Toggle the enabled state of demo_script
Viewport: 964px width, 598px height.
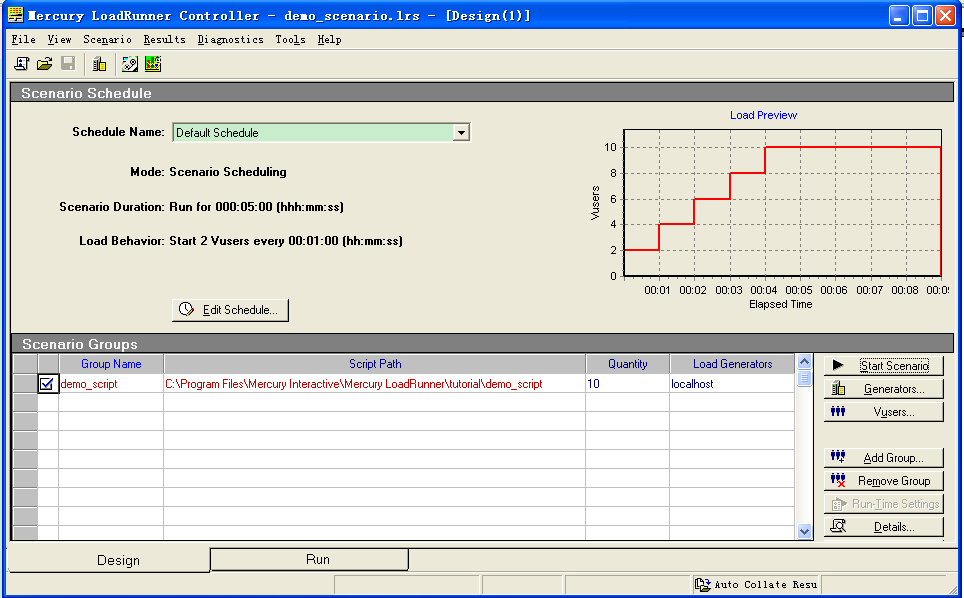(x=47, y=383)
